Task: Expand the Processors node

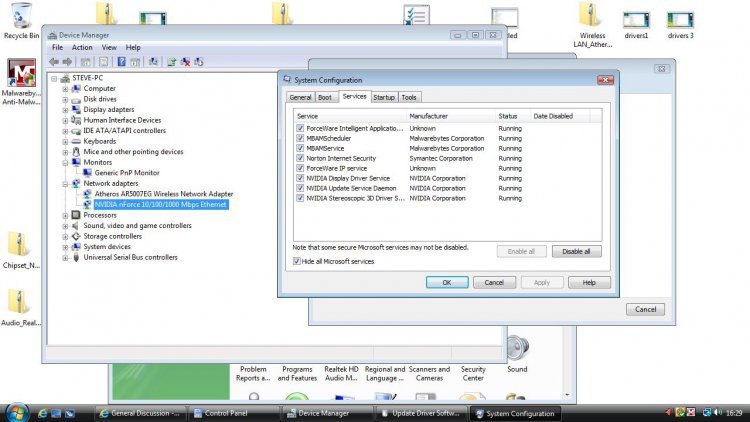Action: coord(65,215)
